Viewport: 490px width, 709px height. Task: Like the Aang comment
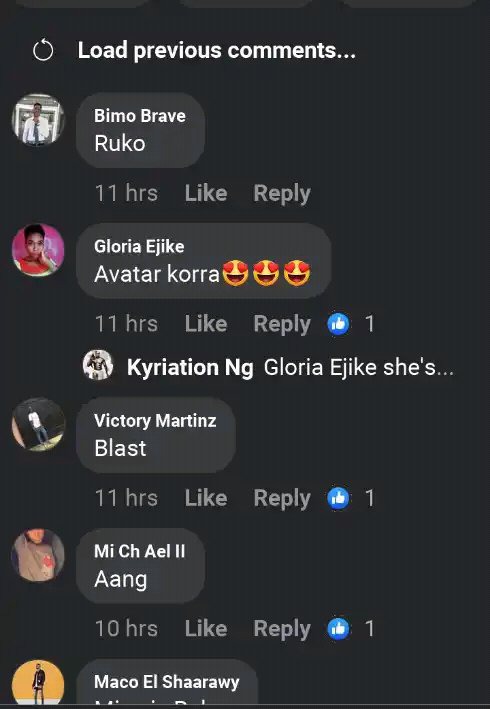click(x=206, y=629)
